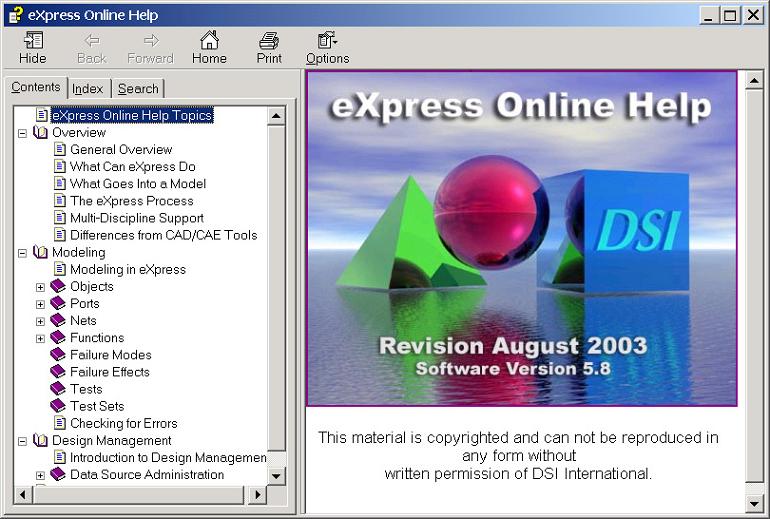
Task: Minimize the eXpress Online Help window
Action: tap(708, 15)
